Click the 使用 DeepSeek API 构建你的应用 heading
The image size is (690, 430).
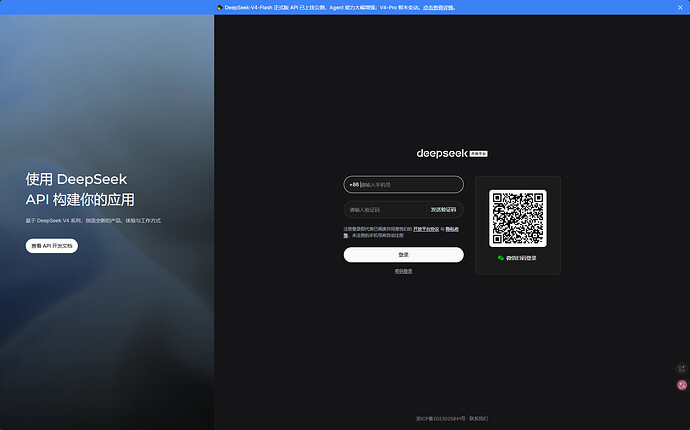(x=80, y=189)
